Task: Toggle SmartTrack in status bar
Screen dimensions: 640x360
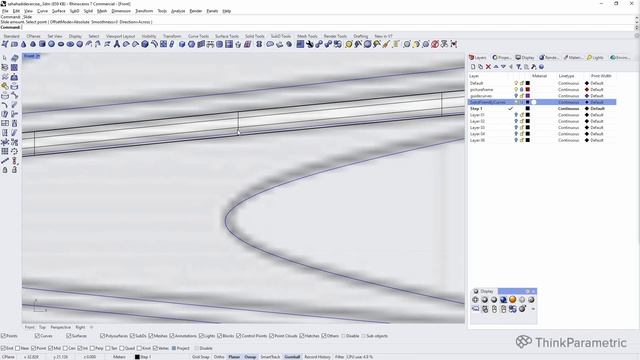Action: pos(270,357)
